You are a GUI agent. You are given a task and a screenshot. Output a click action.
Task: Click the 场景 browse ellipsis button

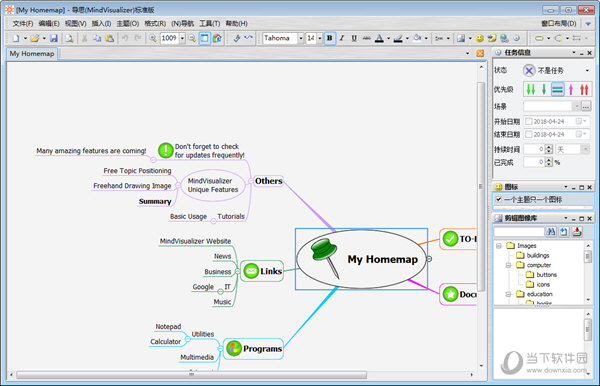[x=586, y=106]
